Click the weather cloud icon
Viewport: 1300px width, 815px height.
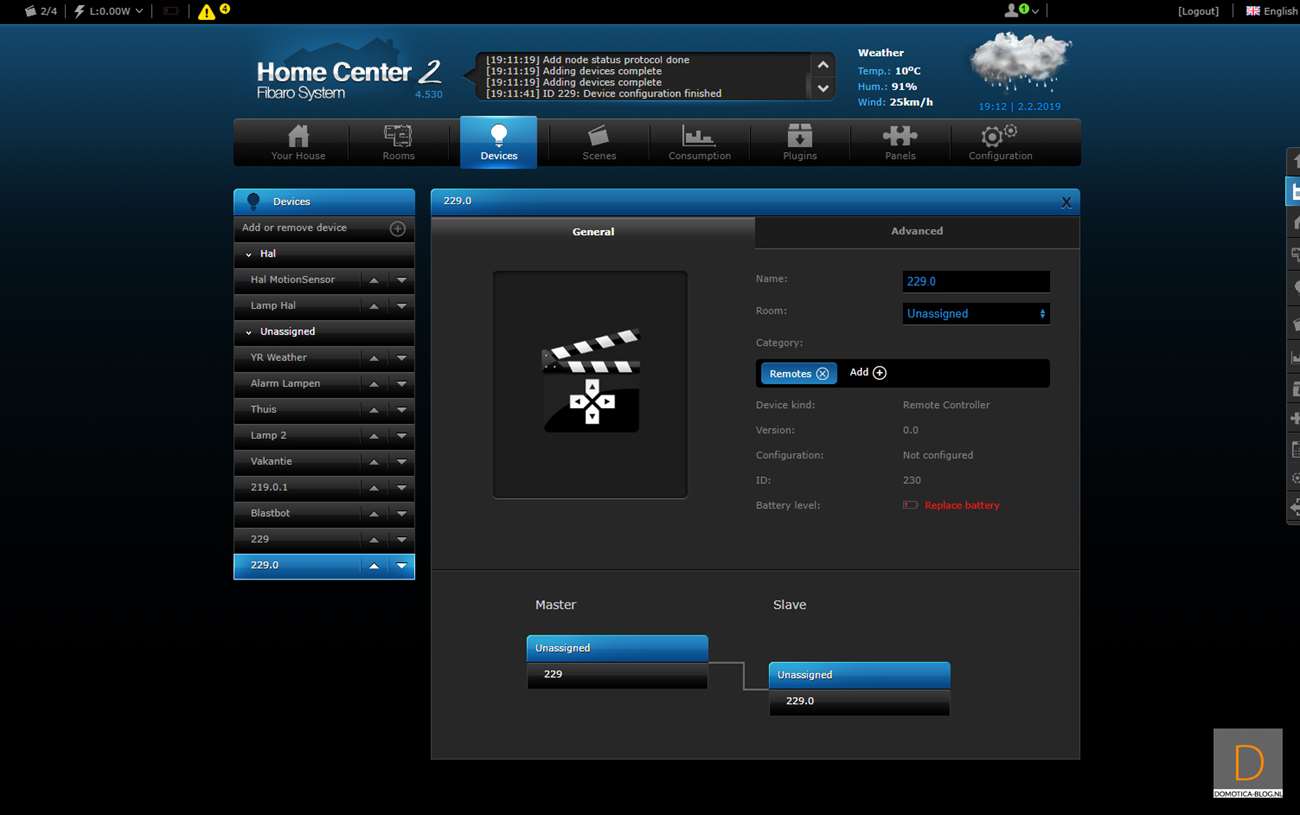1019,63
